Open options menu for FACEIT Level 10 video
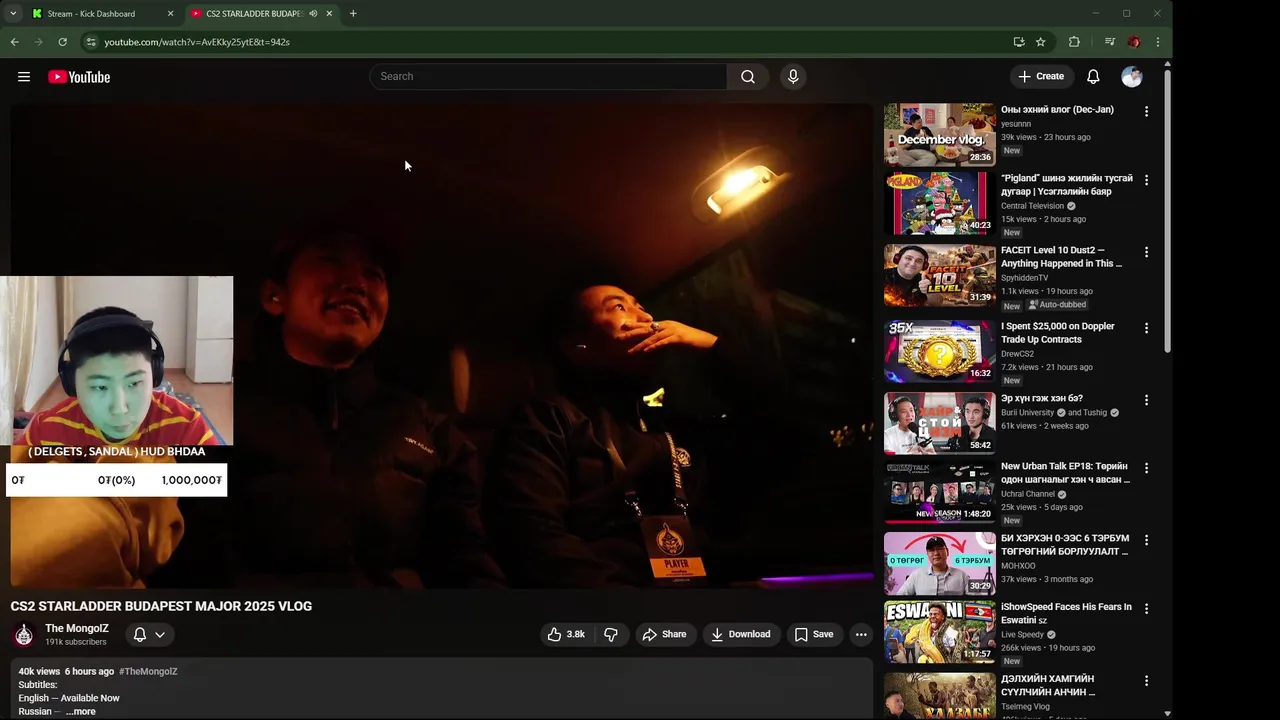 pos(1146,252)
